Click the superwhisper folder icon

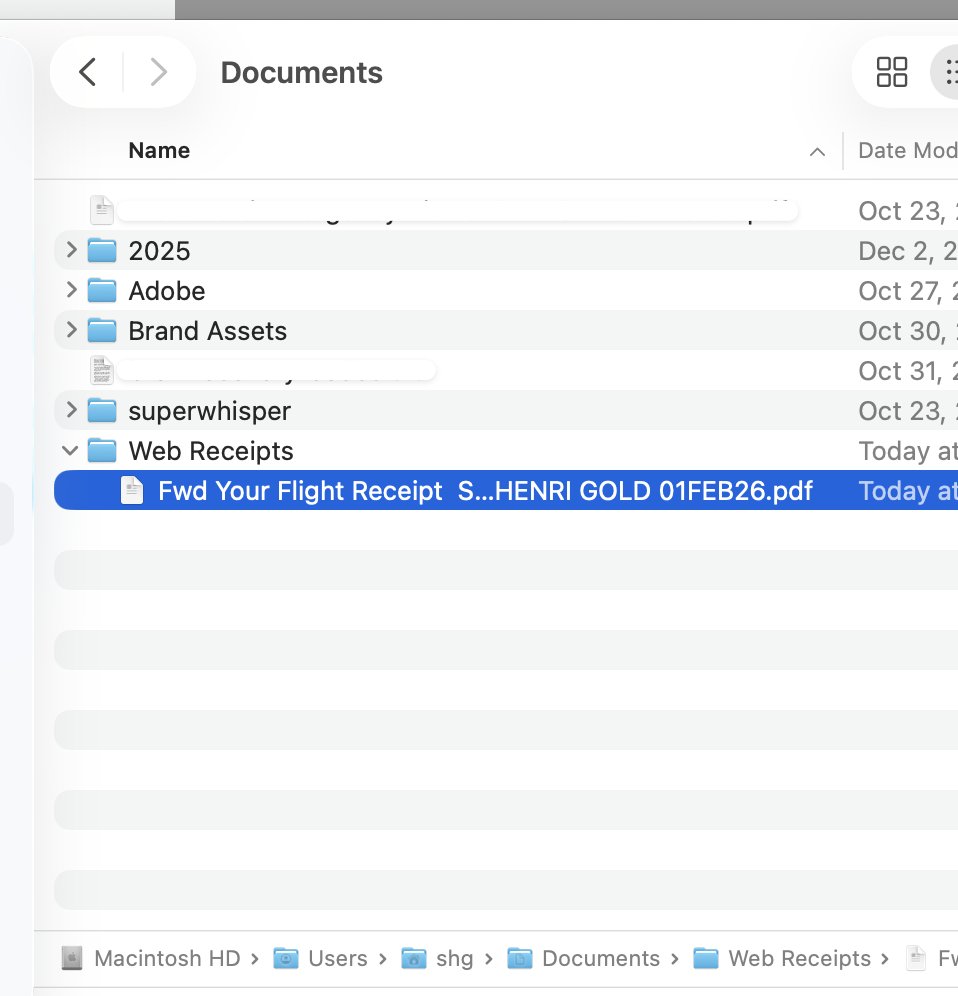pos(102,410)
